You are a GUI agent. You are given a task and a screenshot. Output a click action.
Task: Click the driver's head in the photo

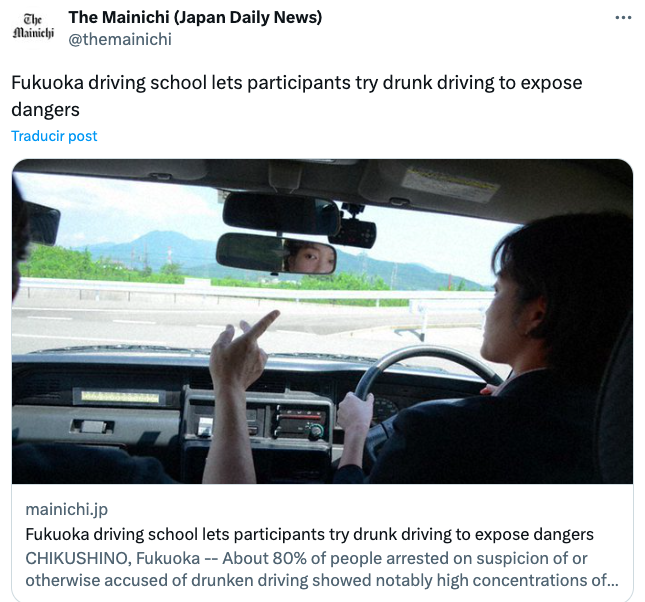551,288
